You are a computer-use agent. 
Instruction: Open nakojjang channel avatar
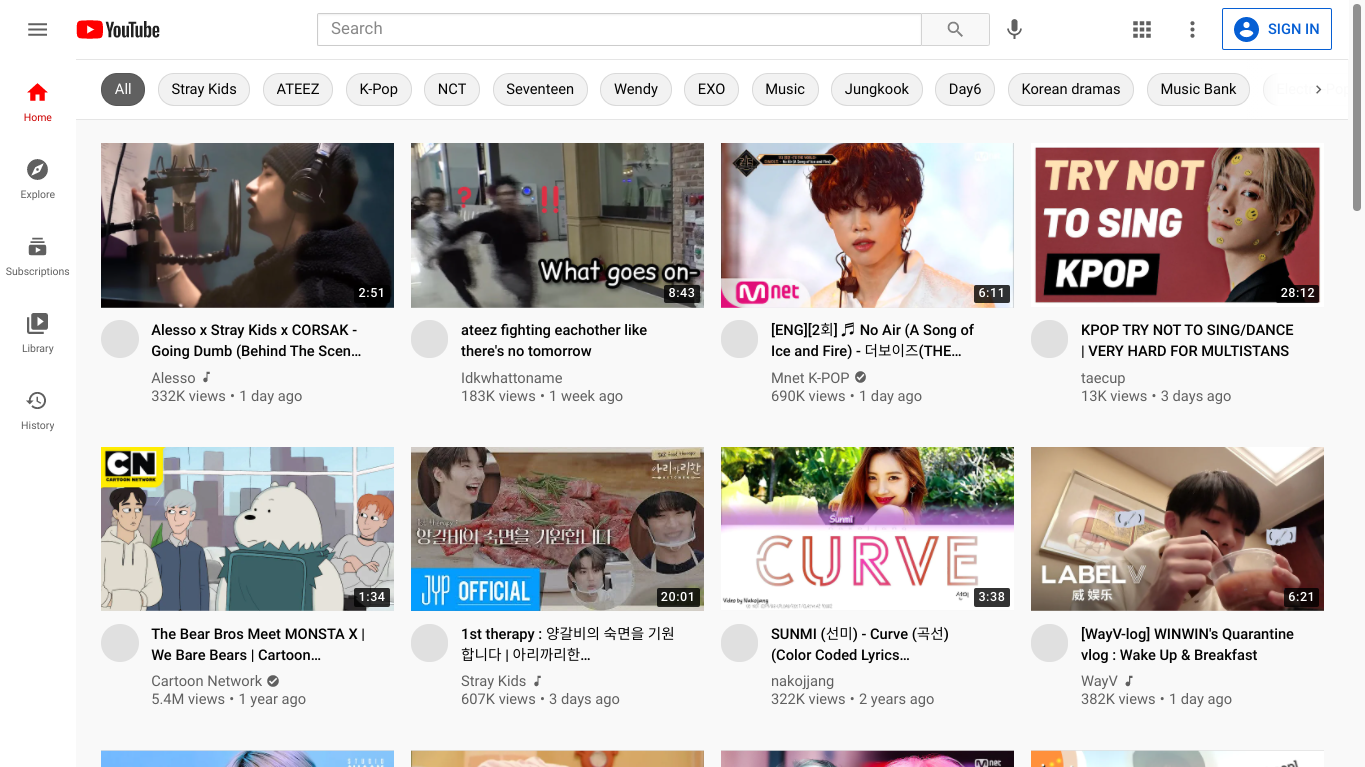coord(740,643)
